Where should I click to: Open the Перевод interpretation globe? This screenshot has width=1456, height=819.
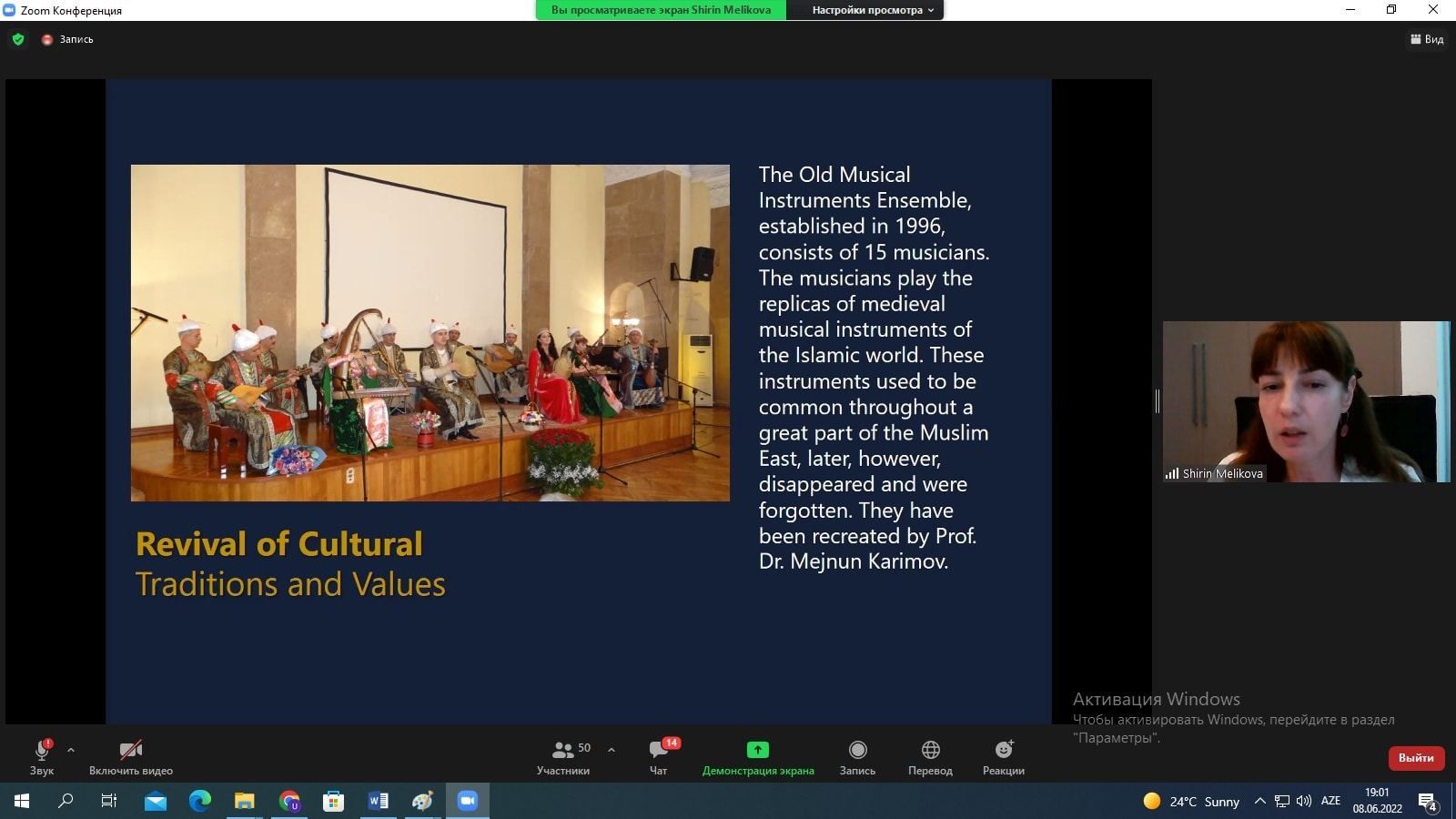coord(930,756)
